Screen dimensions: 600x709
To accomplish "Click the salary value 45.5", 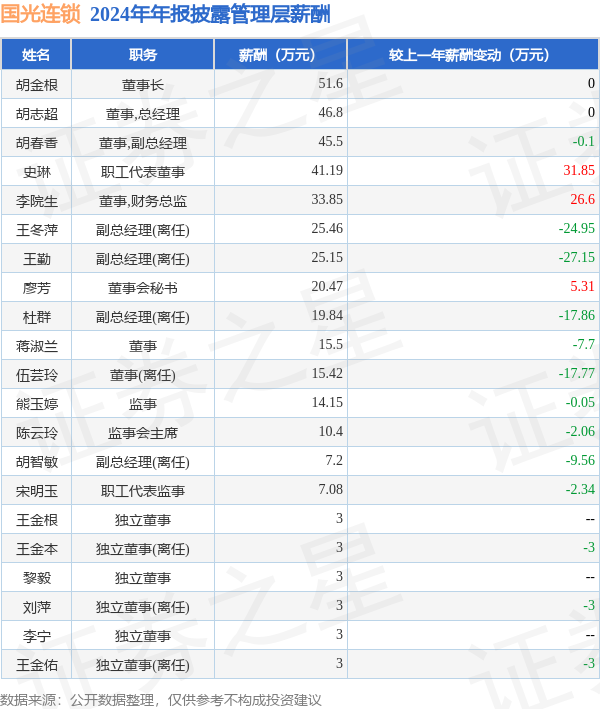I will 331,141.
